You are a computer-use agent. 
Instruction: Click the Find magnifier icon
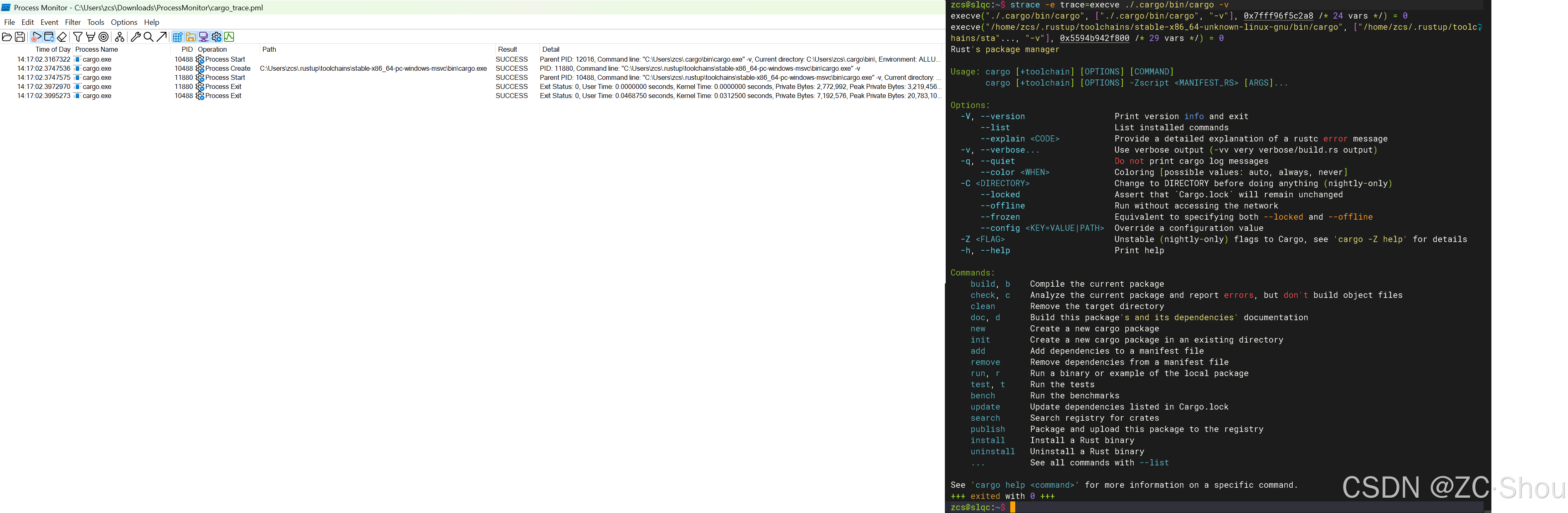point(149,37)
